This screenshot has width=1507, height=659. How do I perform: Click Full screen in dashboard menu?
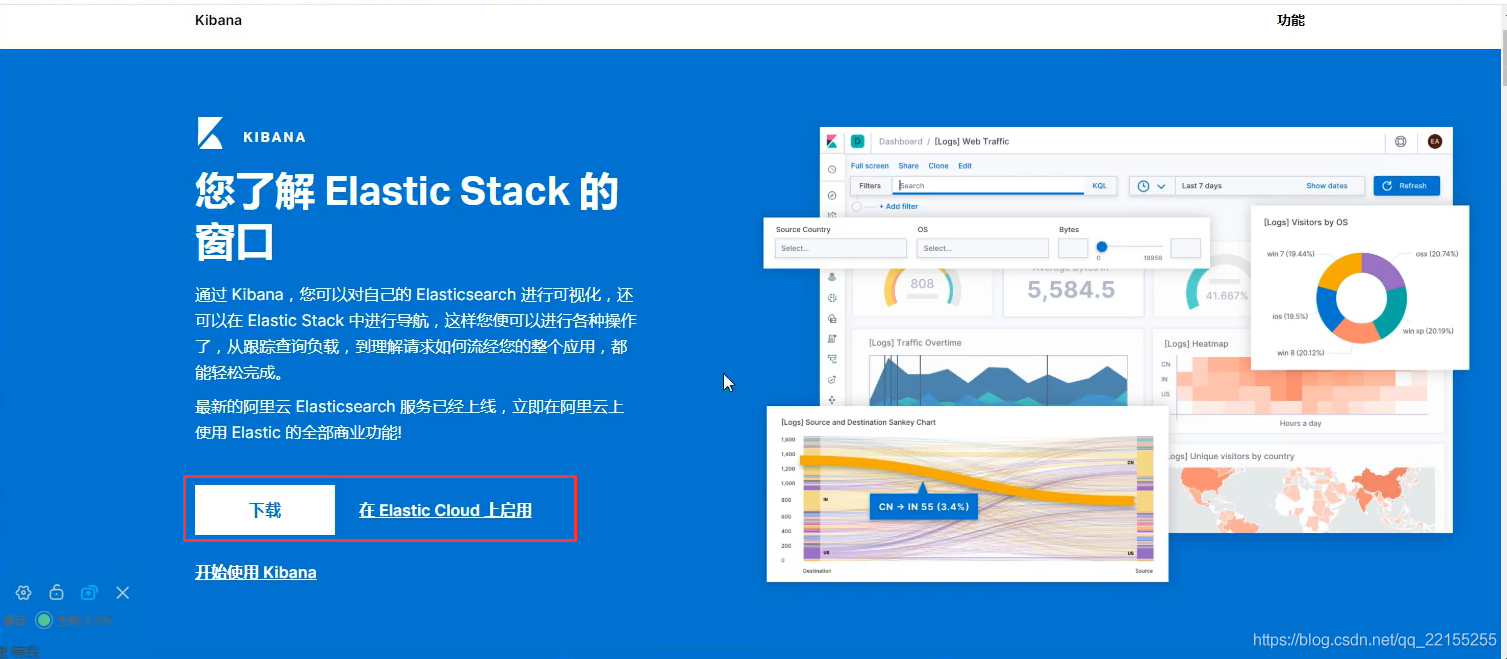870,166
